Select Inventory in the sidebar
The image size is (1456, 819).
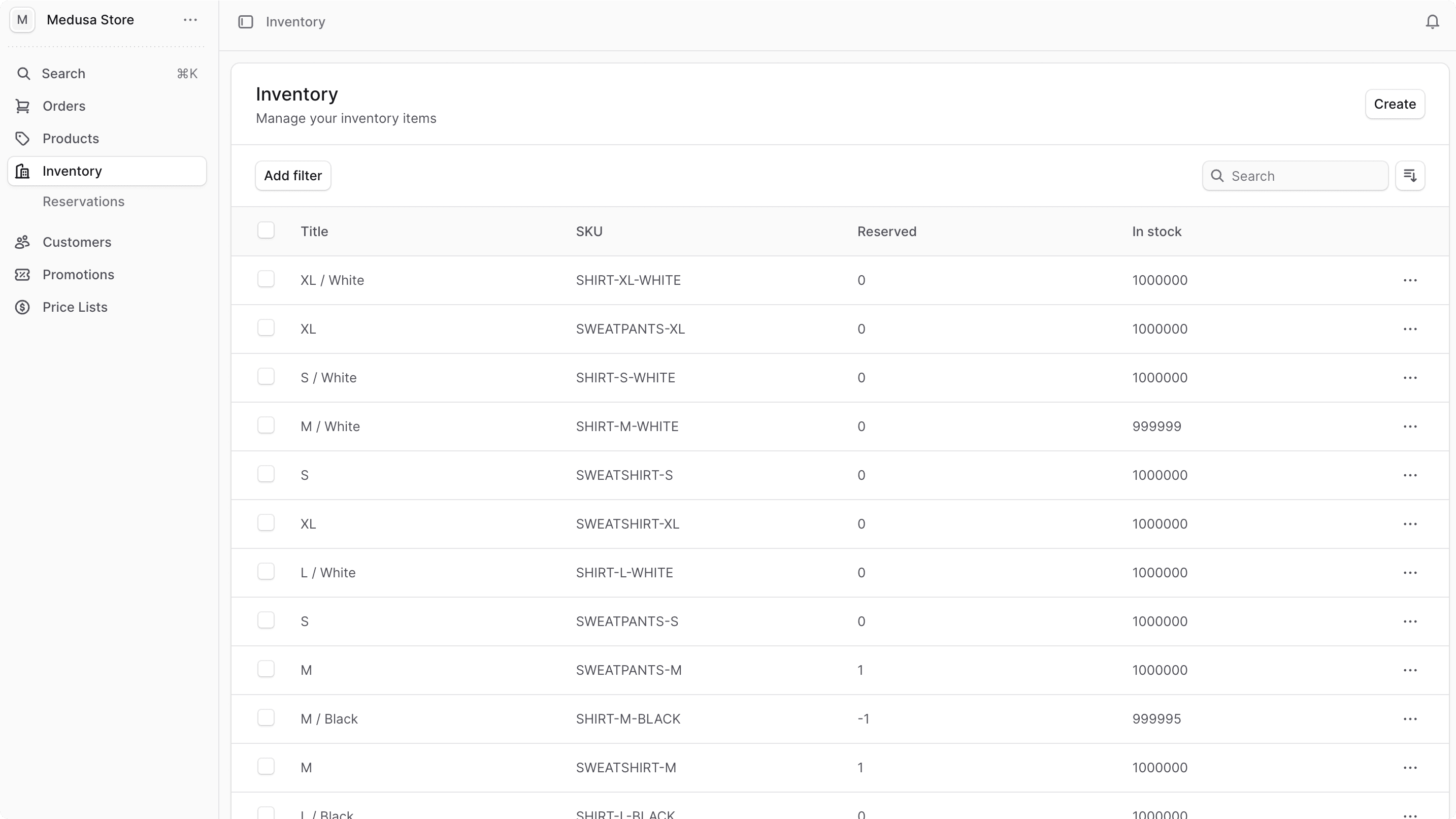72,171
